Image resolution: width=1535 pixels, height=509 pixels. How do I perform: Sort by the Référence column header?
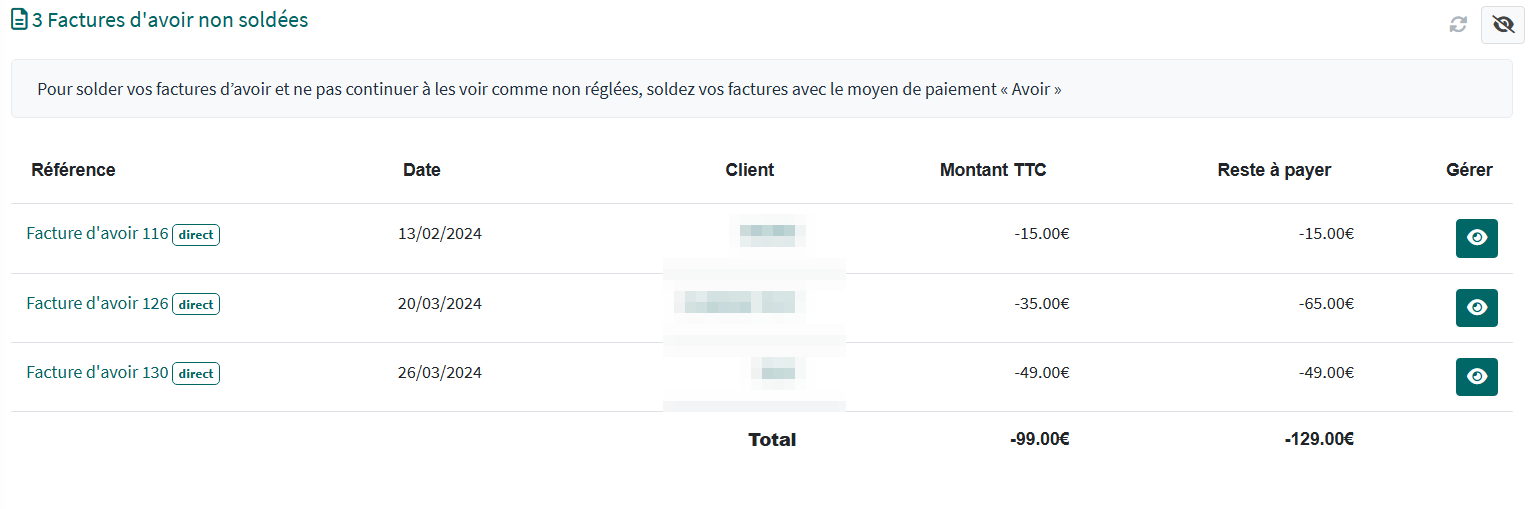(x=73, y=170)
